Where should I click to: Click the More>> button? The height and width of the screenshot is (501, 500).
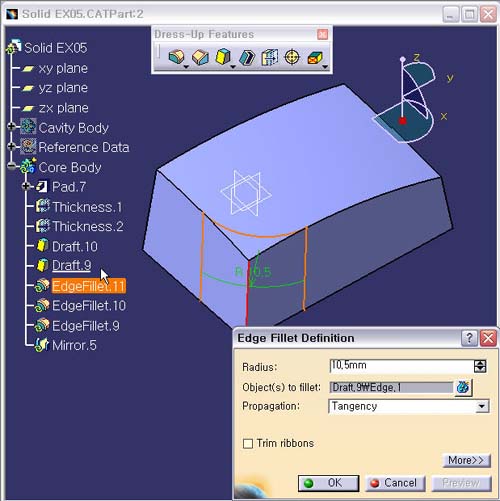point(466,460)
